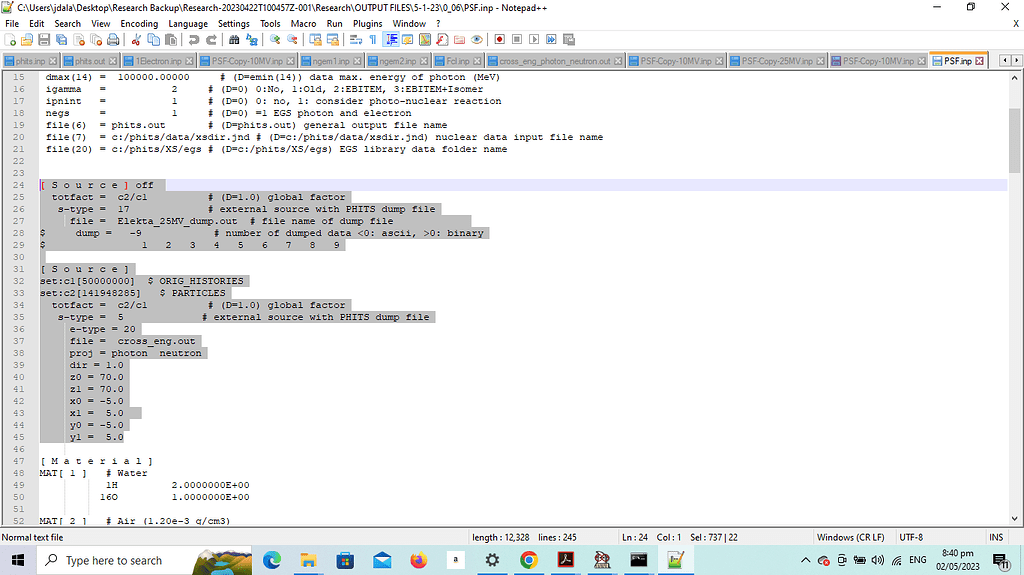1024x575 pixels.
Task: Click Run Macro Multiple Times icon
Action: 551,40
